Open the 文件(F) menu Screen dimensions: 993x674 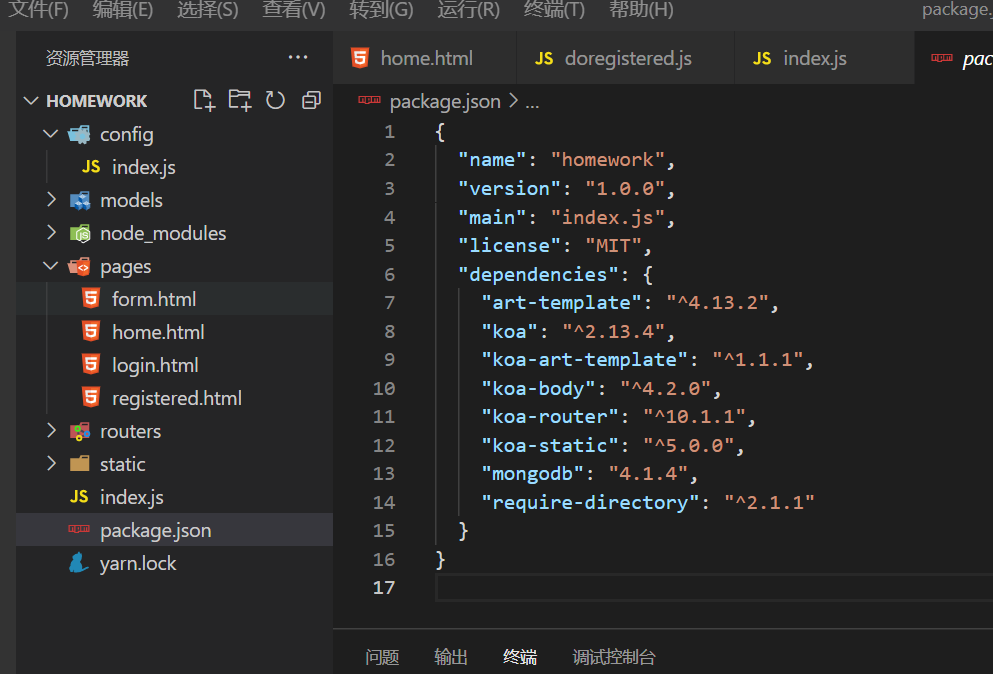click(x=38, y=10)
